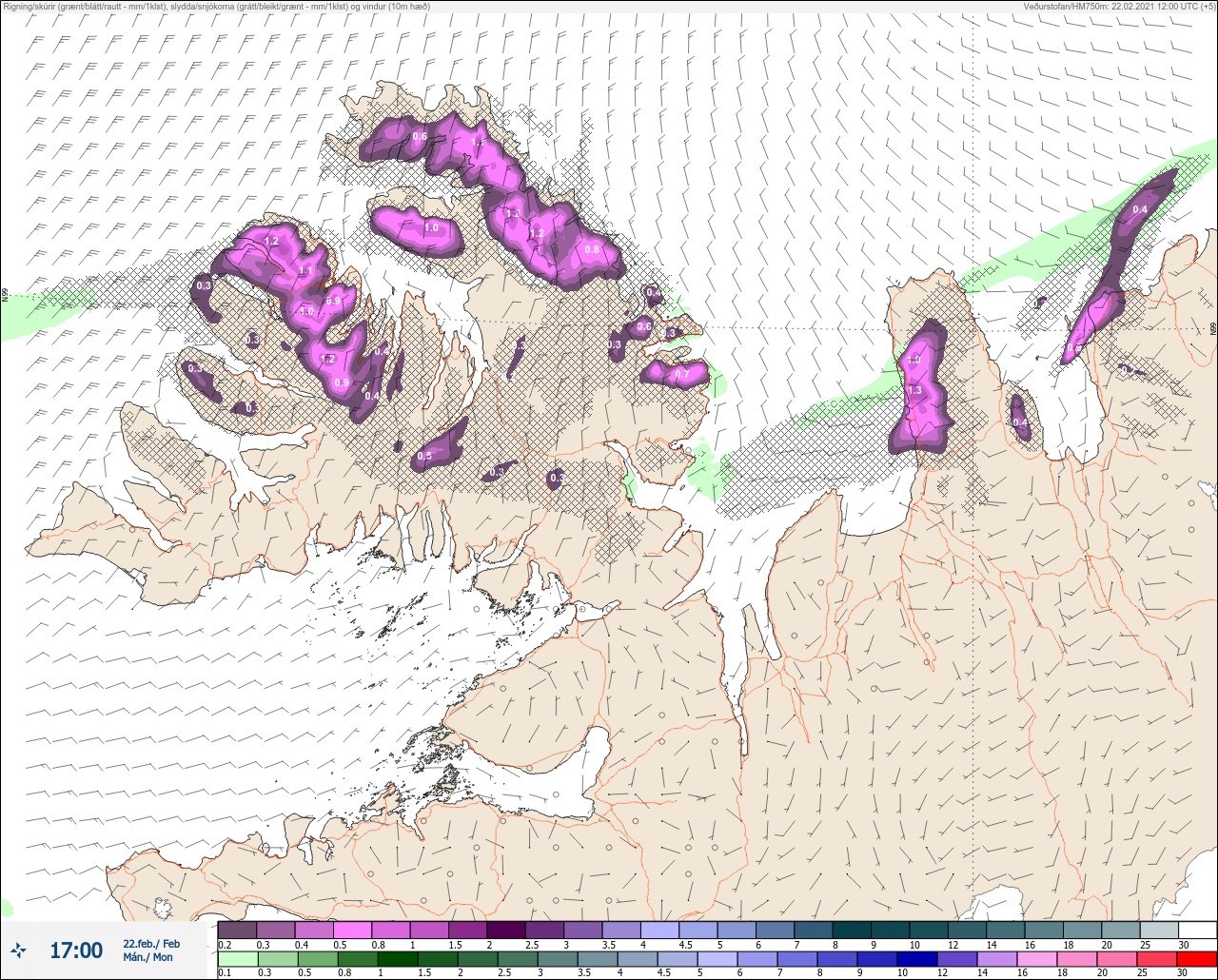Select the date text '22.feb./ Feb'
The height and width of the screenshot is (980, 1218).
pos(151,943)
